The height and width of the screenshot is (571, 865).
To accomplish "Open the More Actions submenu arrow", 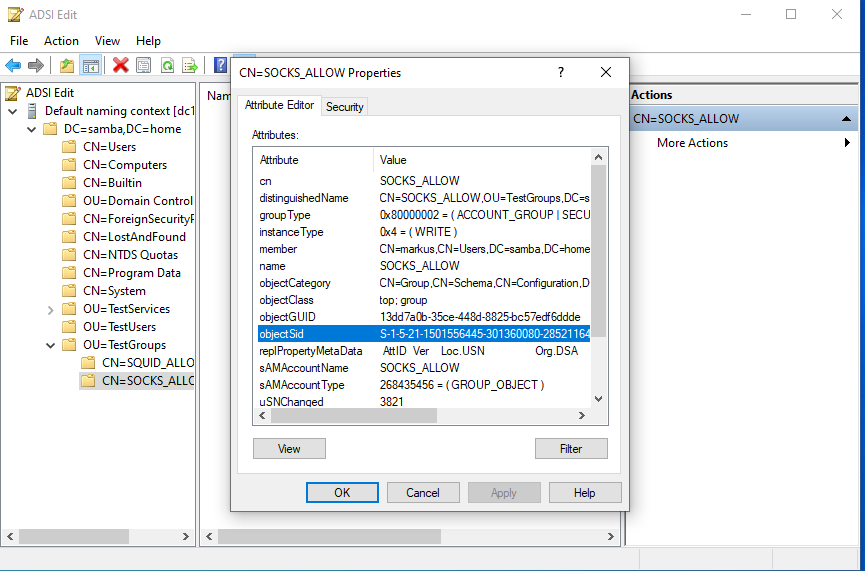I will click(847, 143).
